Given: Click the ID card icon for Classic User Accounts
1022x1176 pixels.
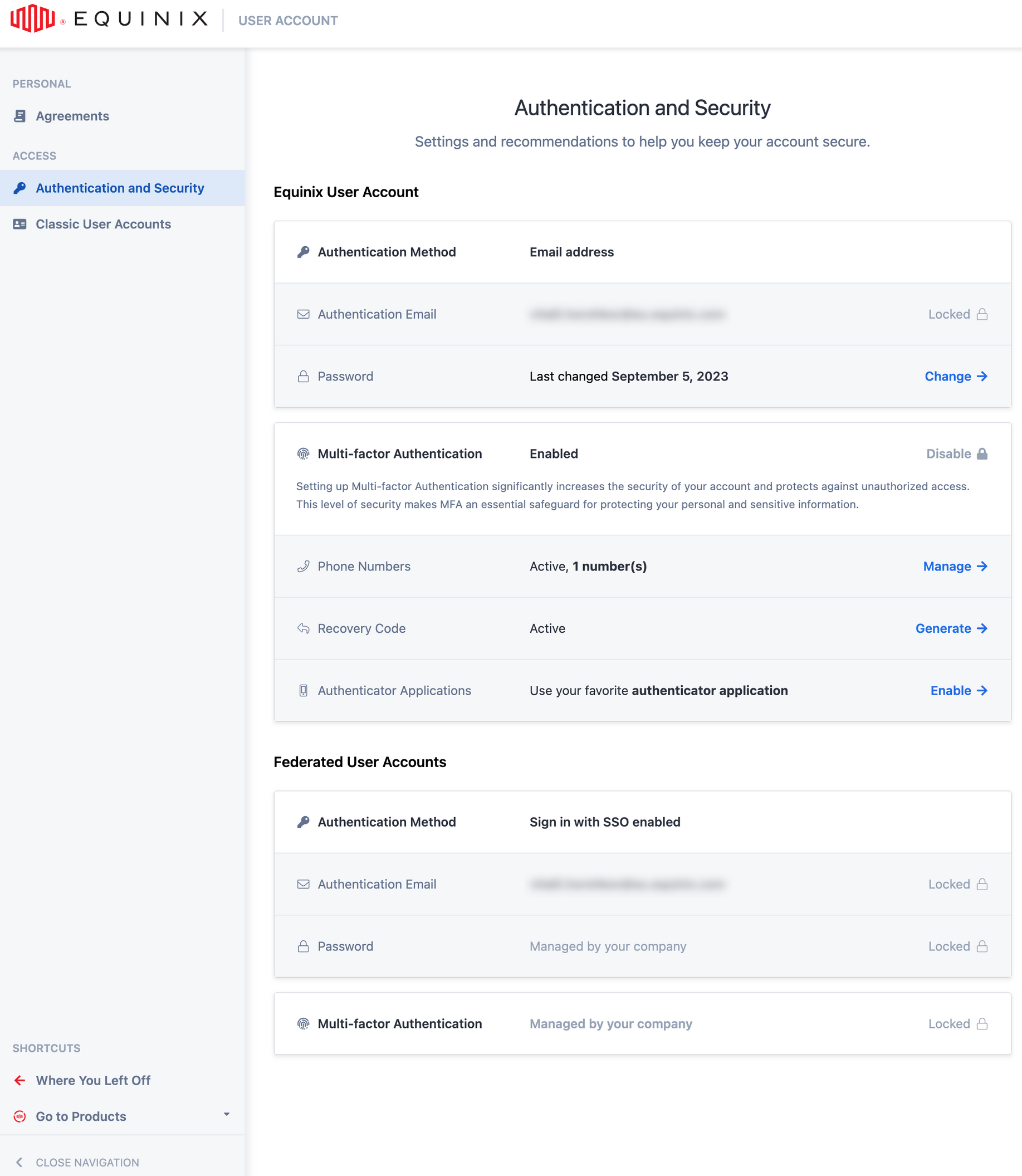Looking at the screenshot, I should (x=20, y=224).
